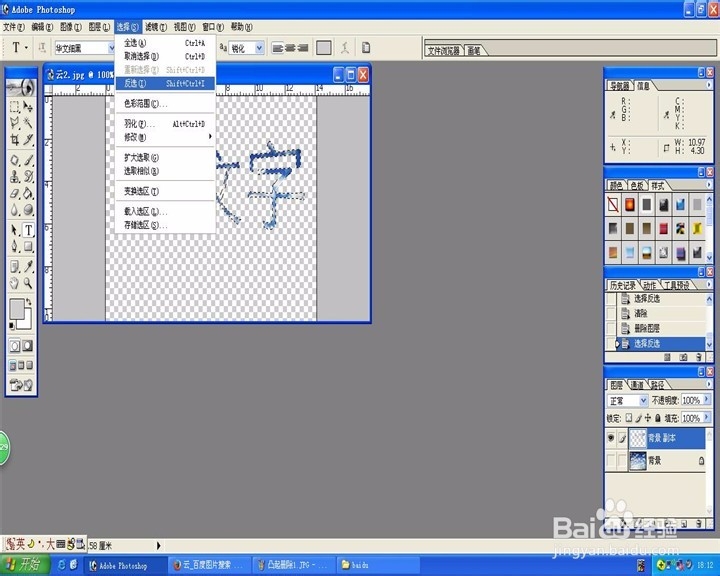Select the History Brush tool

(x=28, y=176)
